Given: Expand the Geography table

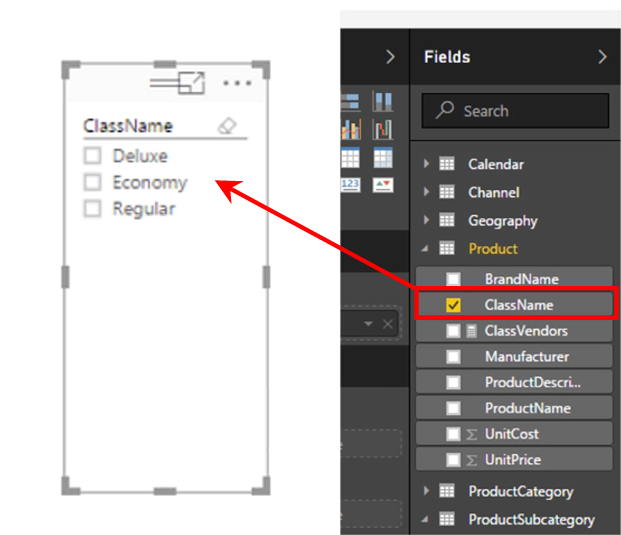Looking at the screenshot, I should click(x=426, y=220).
